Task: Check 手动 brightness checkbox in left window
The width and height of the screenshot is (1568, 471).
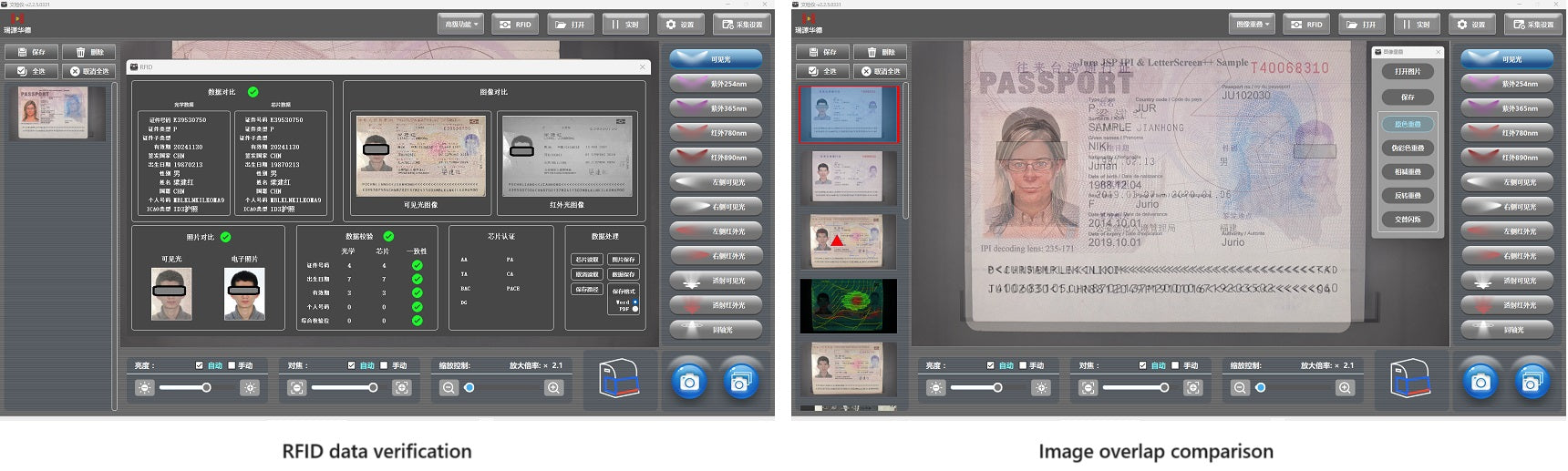Action: pos(232,365)
